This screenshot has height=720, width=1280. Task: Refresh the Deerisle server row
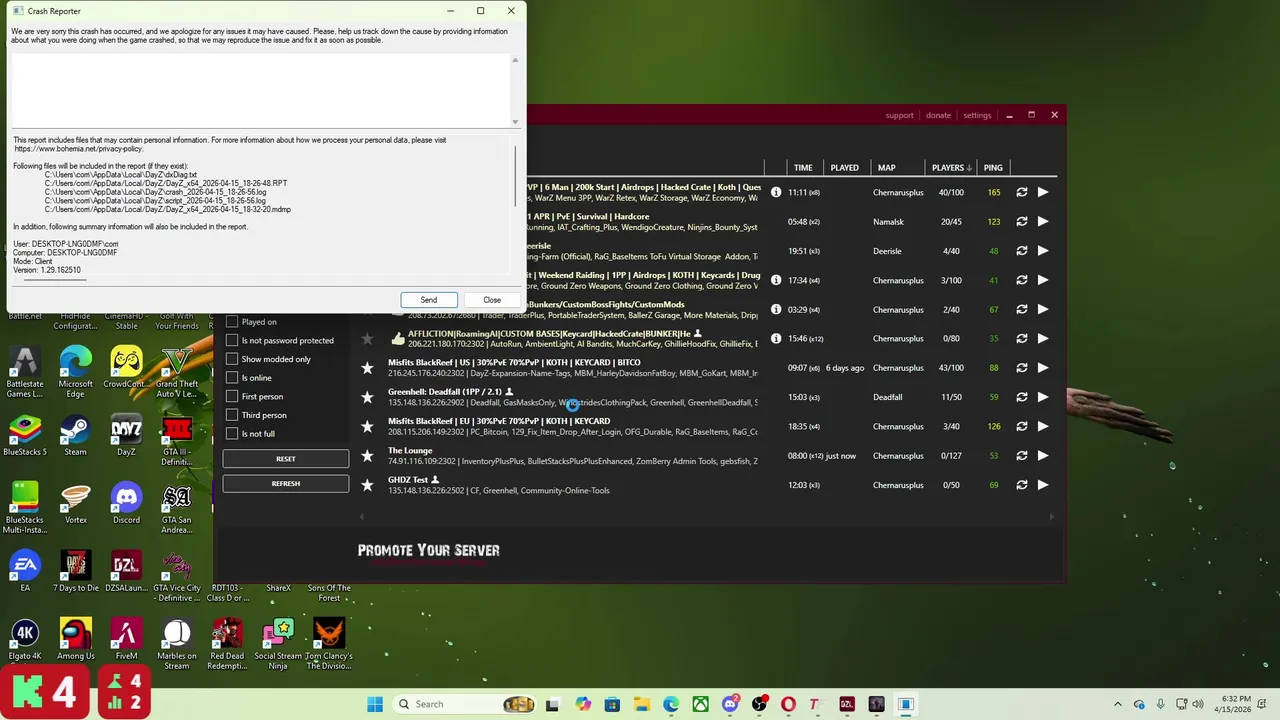pyautogui.click(x=1021, y=251)
